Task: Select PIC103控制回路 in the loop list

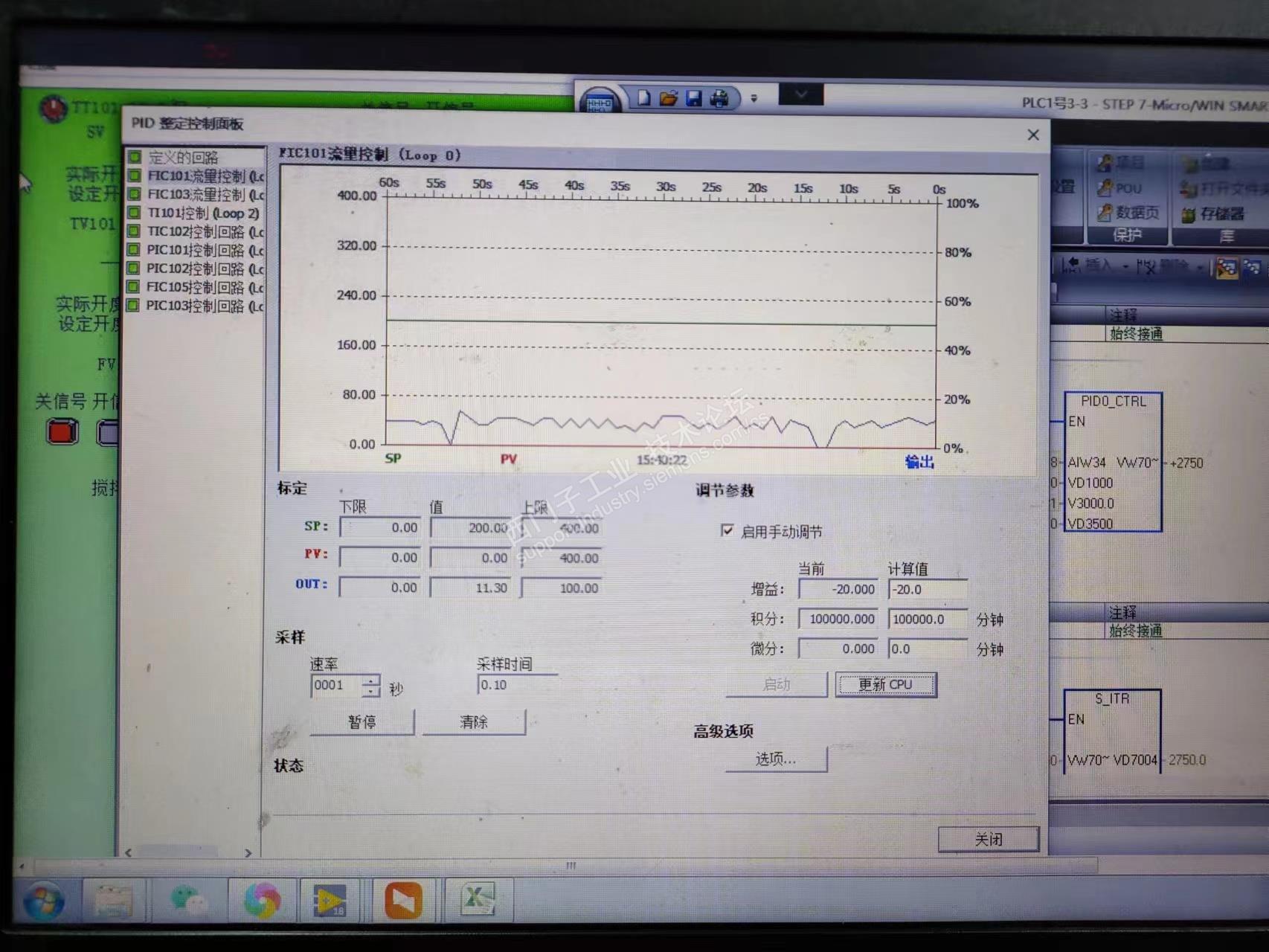Action: [205, 306]
